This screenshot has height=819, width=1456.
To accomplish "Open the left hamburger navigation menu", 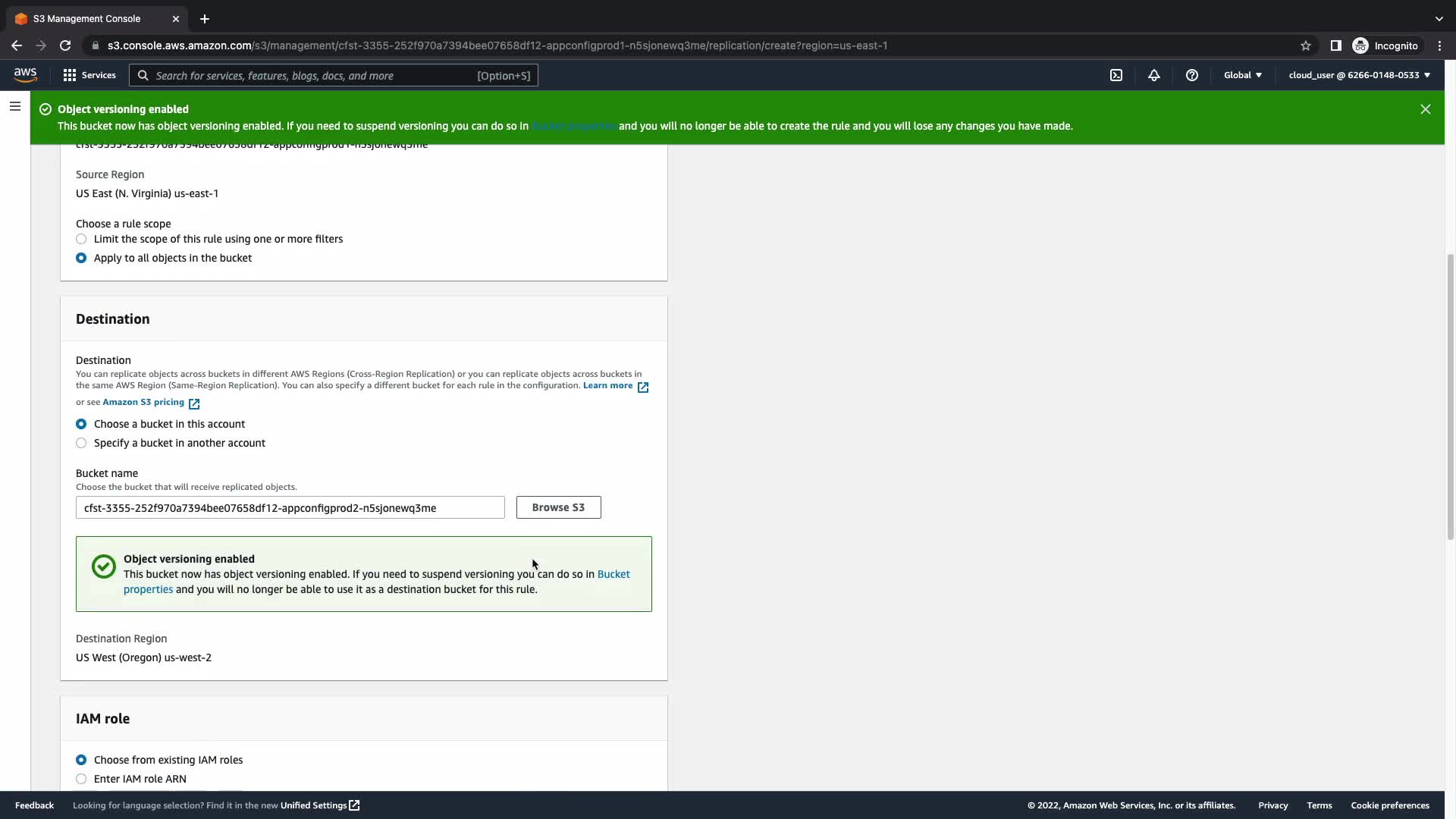I will pos(15,106).
